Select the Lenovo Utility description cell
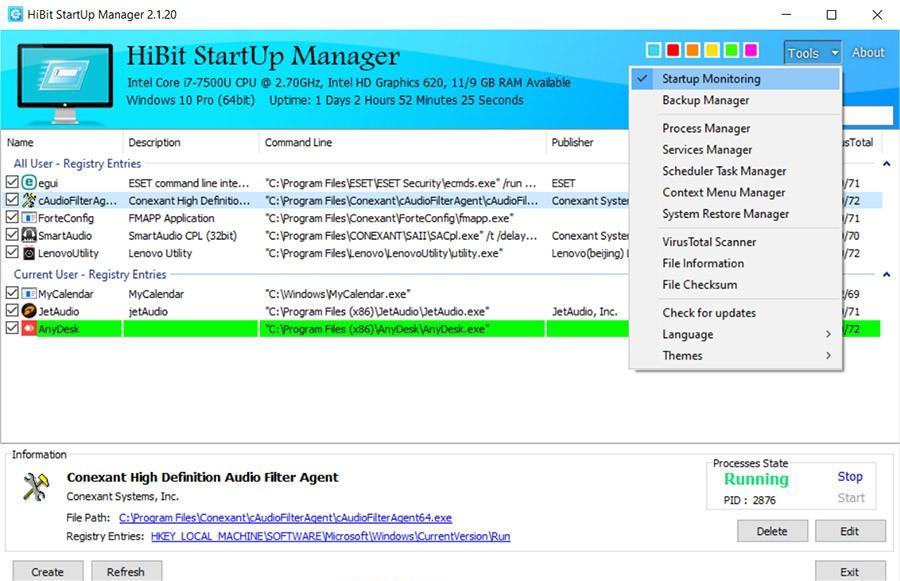 coord(160,253)
